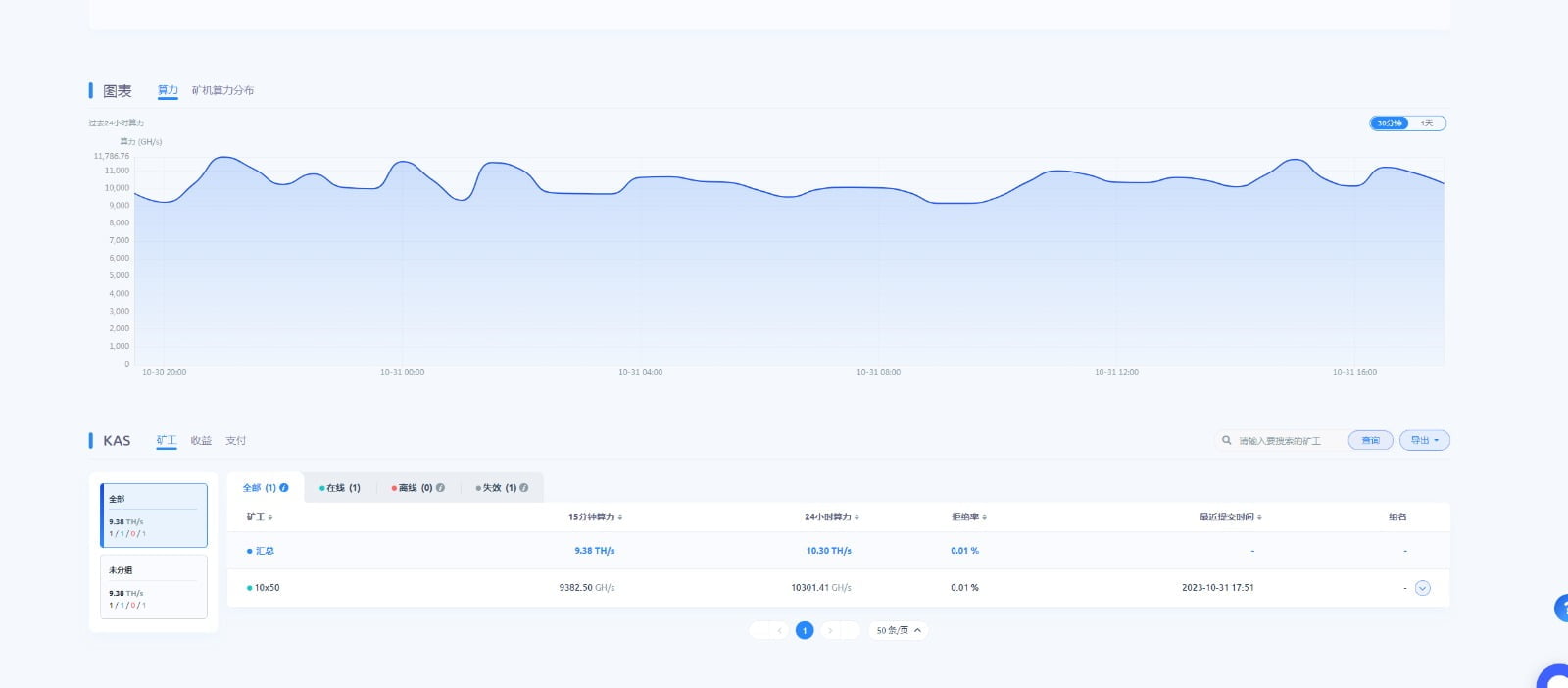
Task: Sort by 最近提交时间 column arrows
Action: tap(1259, 517)
